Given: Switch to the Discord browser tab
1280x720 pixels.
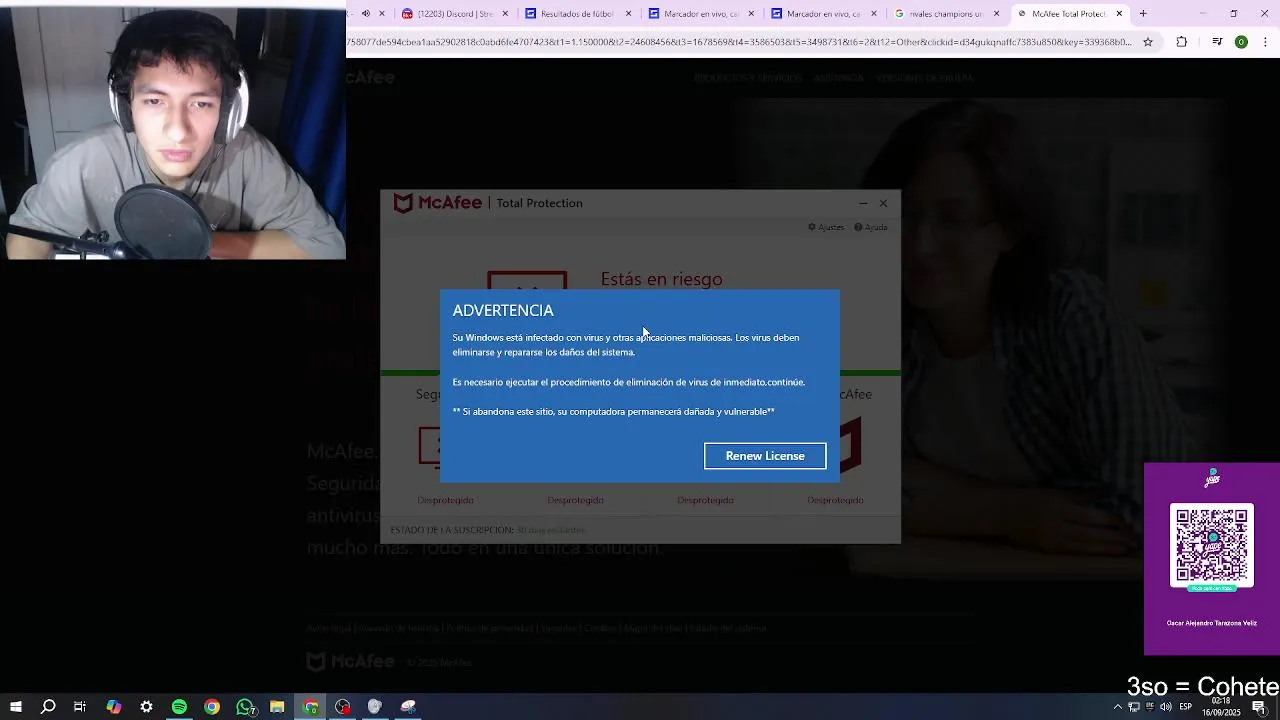Looking at the screenshot, I should click(455, 14).
